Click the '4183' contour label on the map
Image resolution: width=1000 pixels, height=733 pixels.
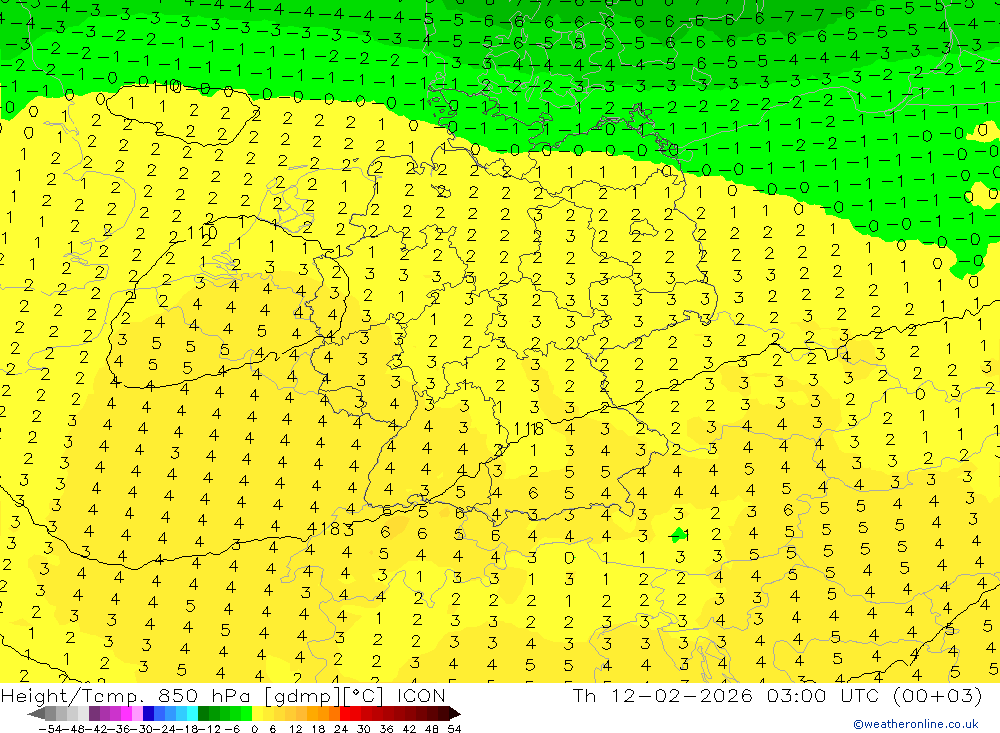click(330, 529)
